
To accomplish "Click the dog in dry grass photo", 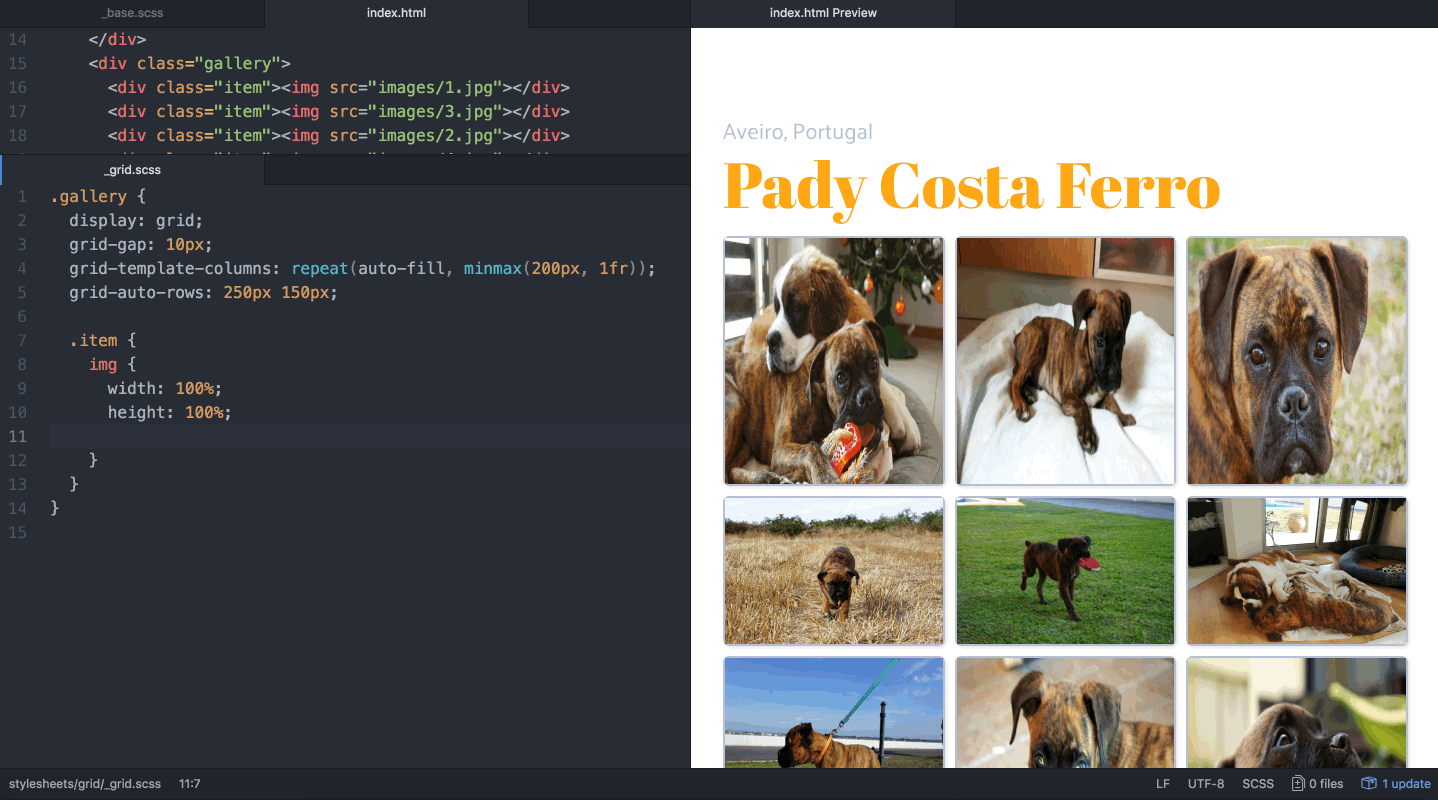I will click(834, 571).
